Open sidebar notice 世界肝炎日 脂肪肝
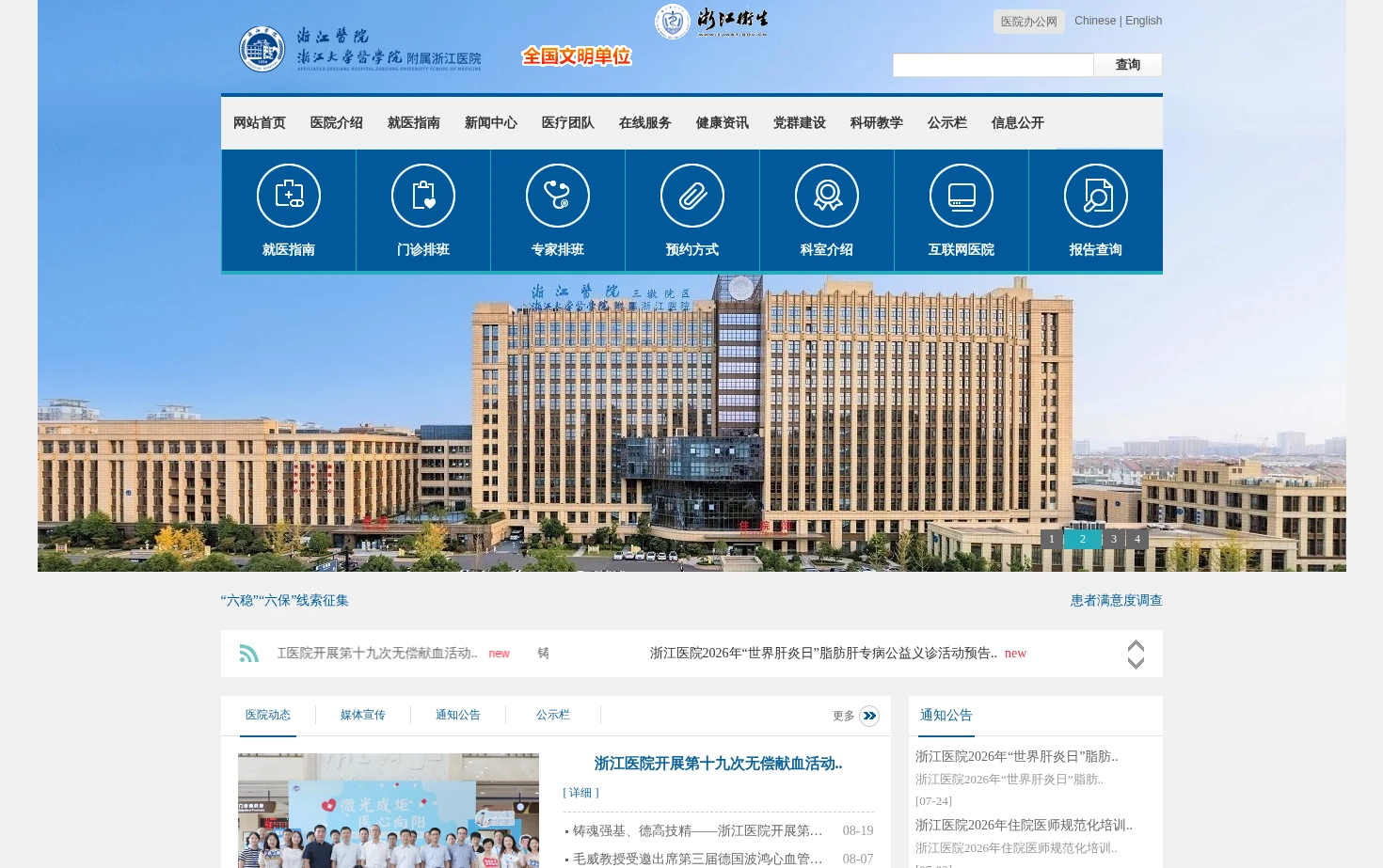Image resolution: width=1383 pixels, height=868 pixels. (1017, 757)
